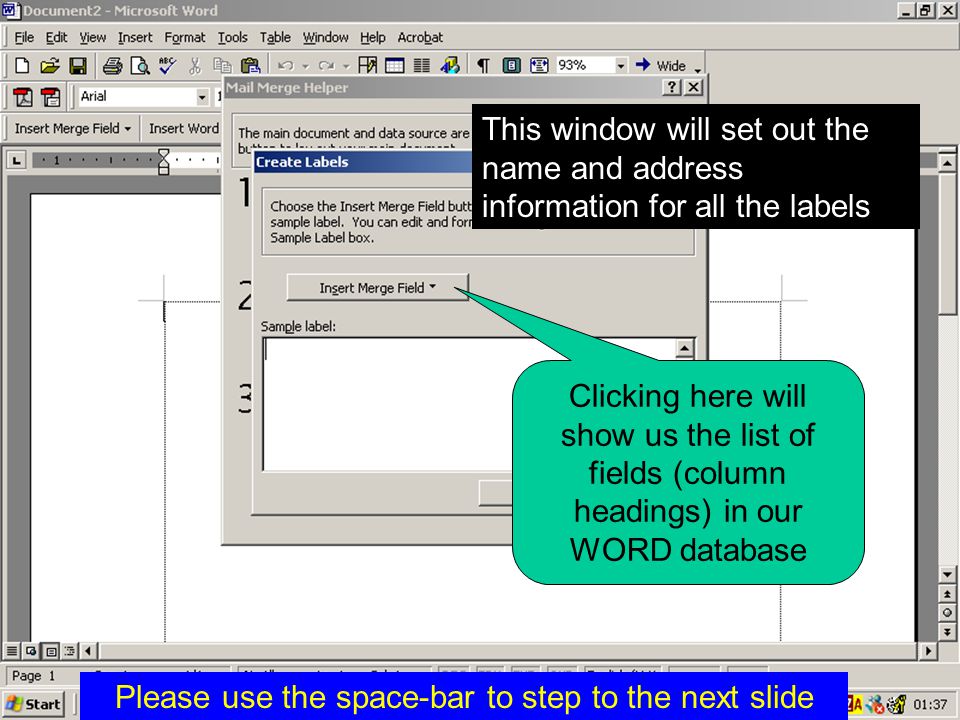Open the Acrobat menu
The image size is (960, 720).
[420, 38]
